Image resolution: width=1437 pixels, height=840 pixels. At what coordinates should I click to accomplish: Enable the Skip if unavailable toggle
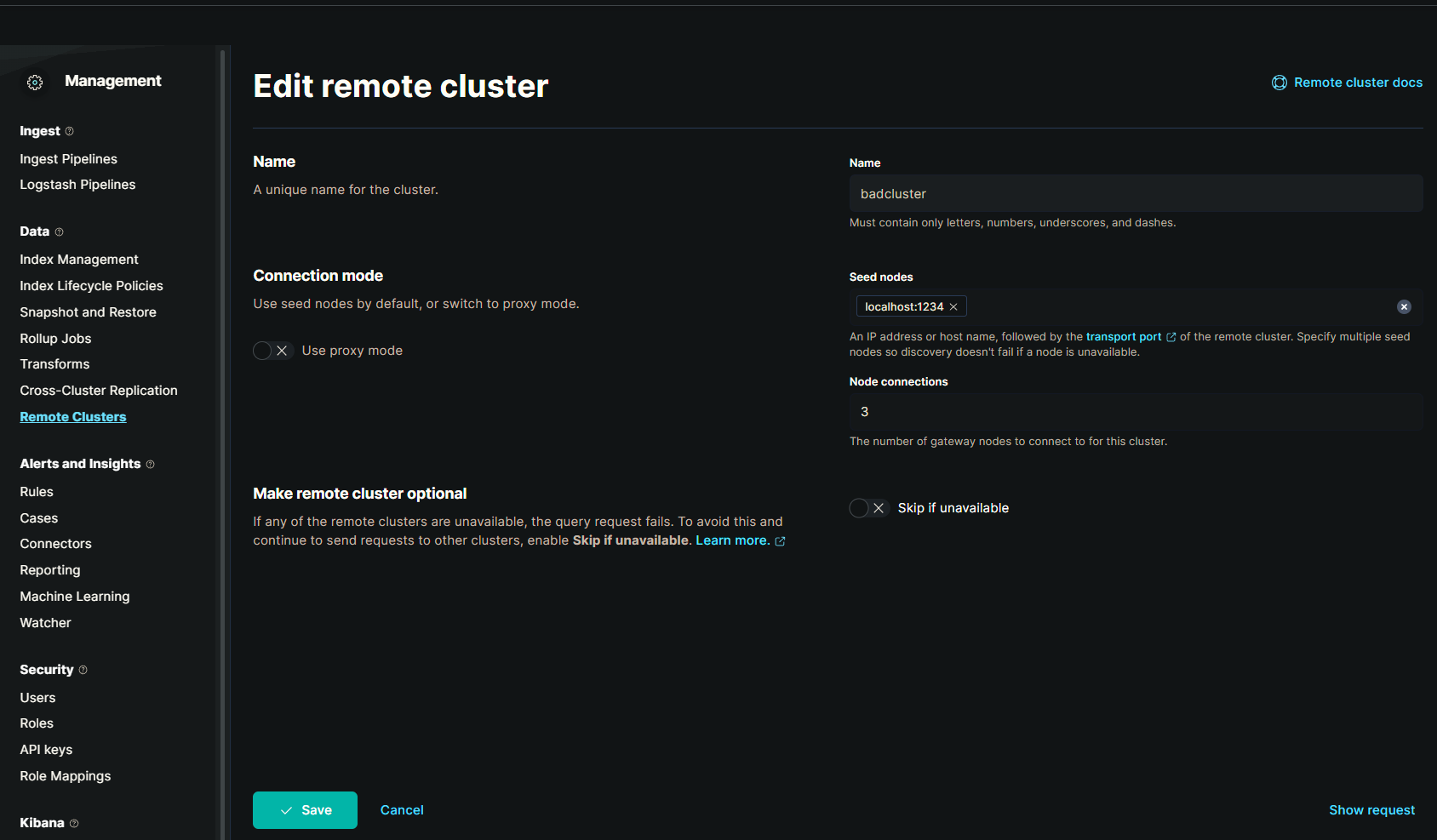coord(867,507)
